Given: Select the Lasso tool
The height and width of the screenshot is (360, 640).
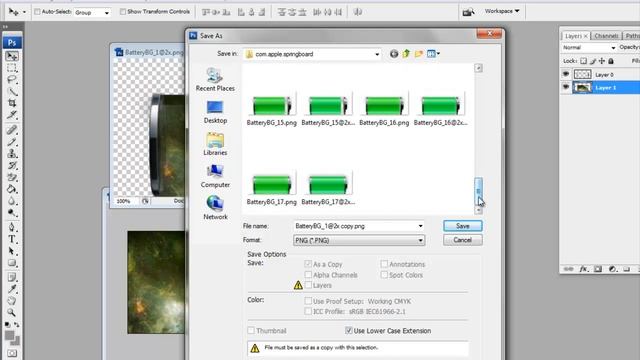Looking at the screenshot, I should click(x=12, y=80).
